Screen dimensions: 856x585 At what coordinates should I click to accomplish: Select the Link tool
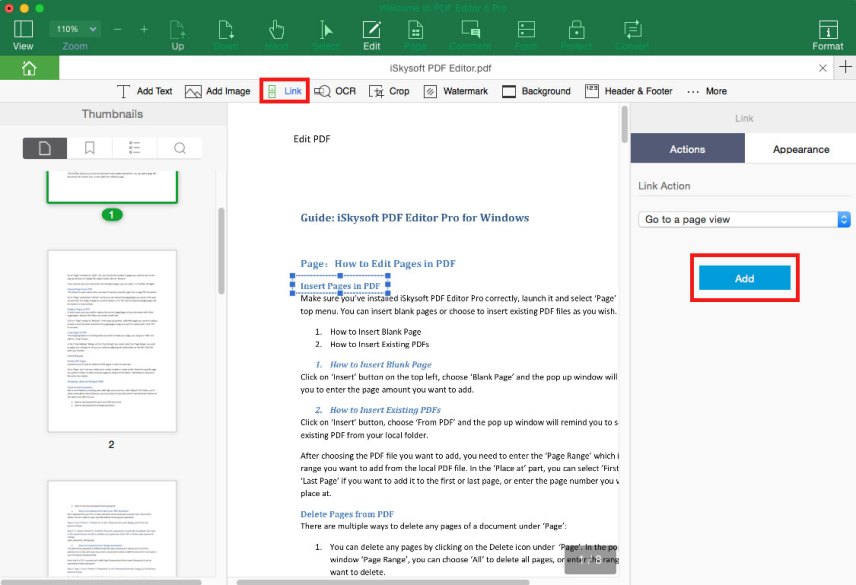(284, 91)
